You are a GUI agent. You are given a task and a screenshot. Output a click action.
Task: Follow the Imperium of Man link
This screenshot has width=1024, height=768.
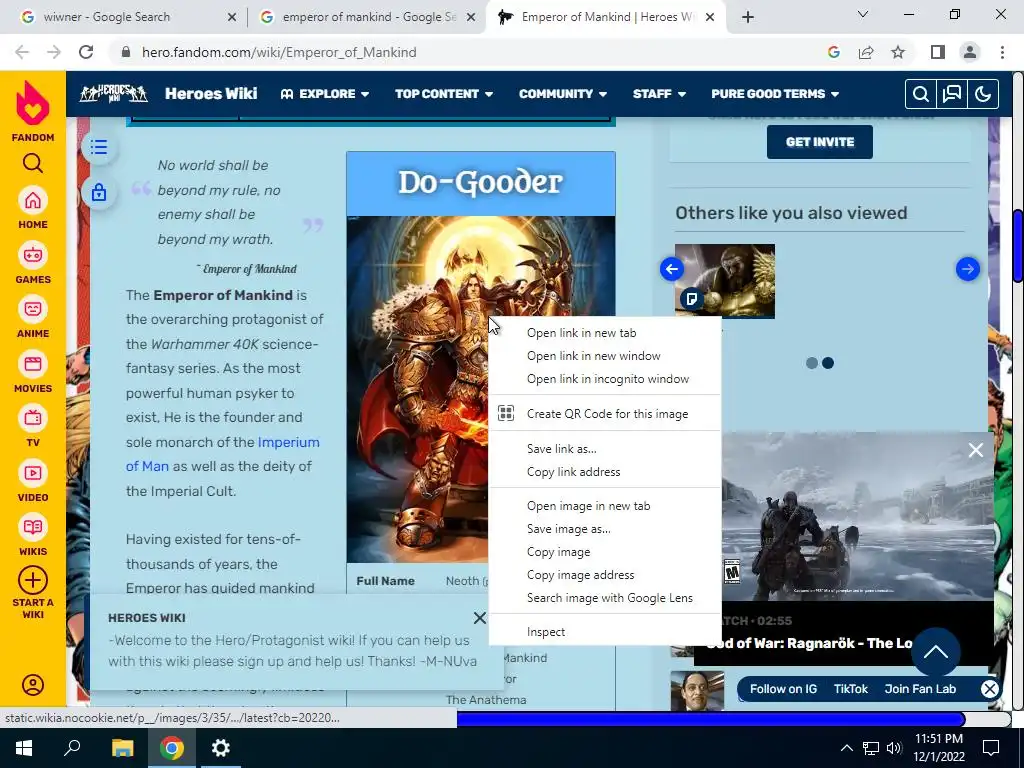pyautogui.click(x=223, y=455)
